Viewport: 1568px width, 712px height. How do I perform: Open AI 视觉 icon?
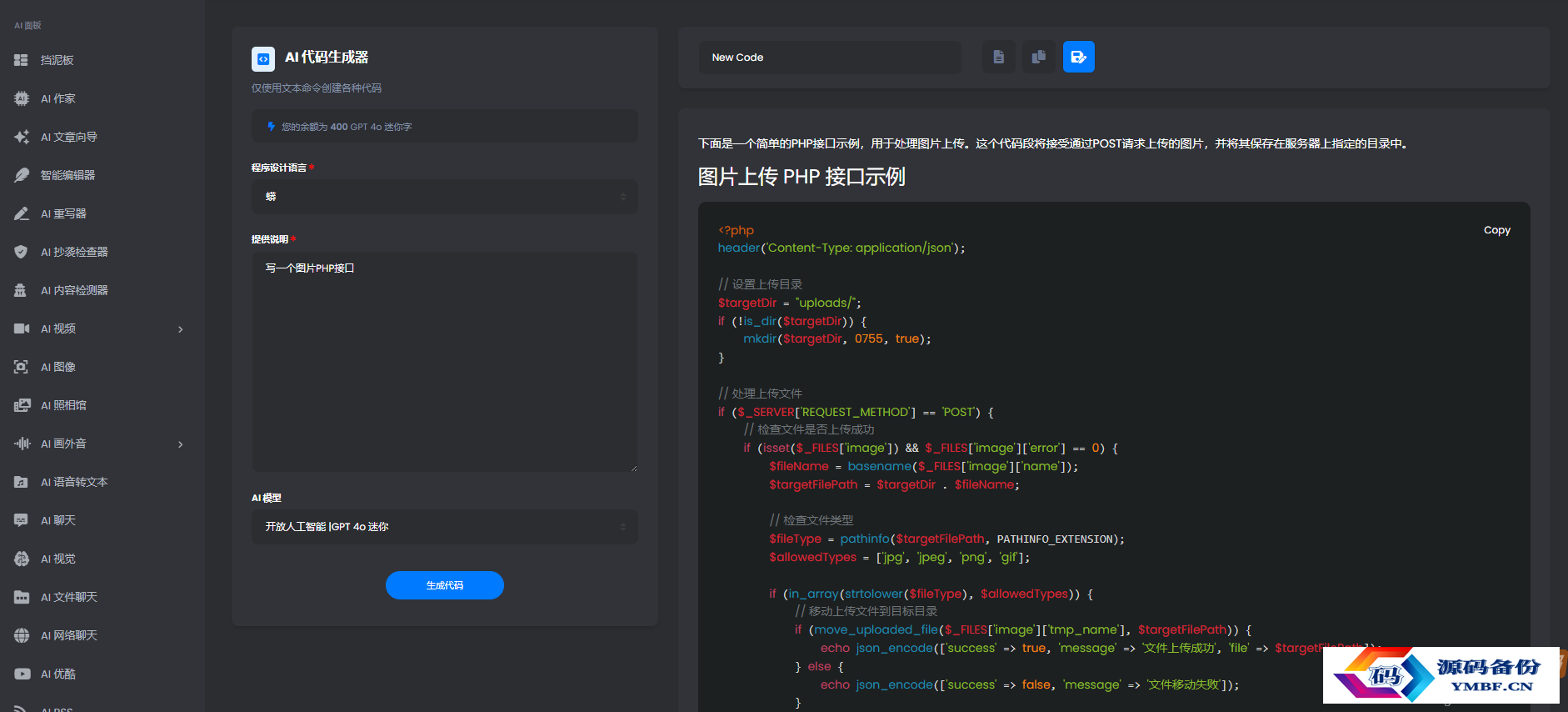tap(22, 559)
